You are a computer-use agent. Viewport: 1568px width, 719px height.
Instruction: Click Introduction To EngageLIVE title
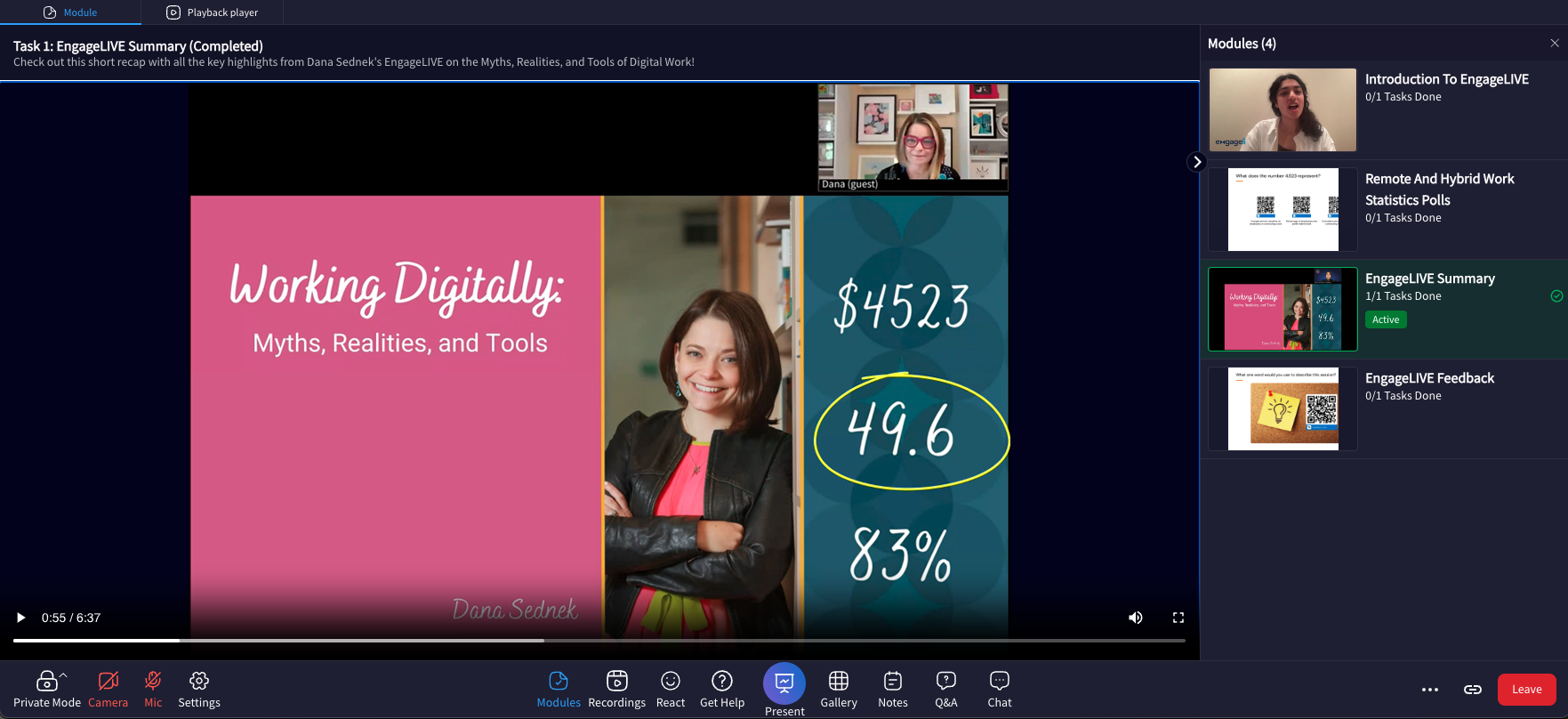click(1447, 79)
